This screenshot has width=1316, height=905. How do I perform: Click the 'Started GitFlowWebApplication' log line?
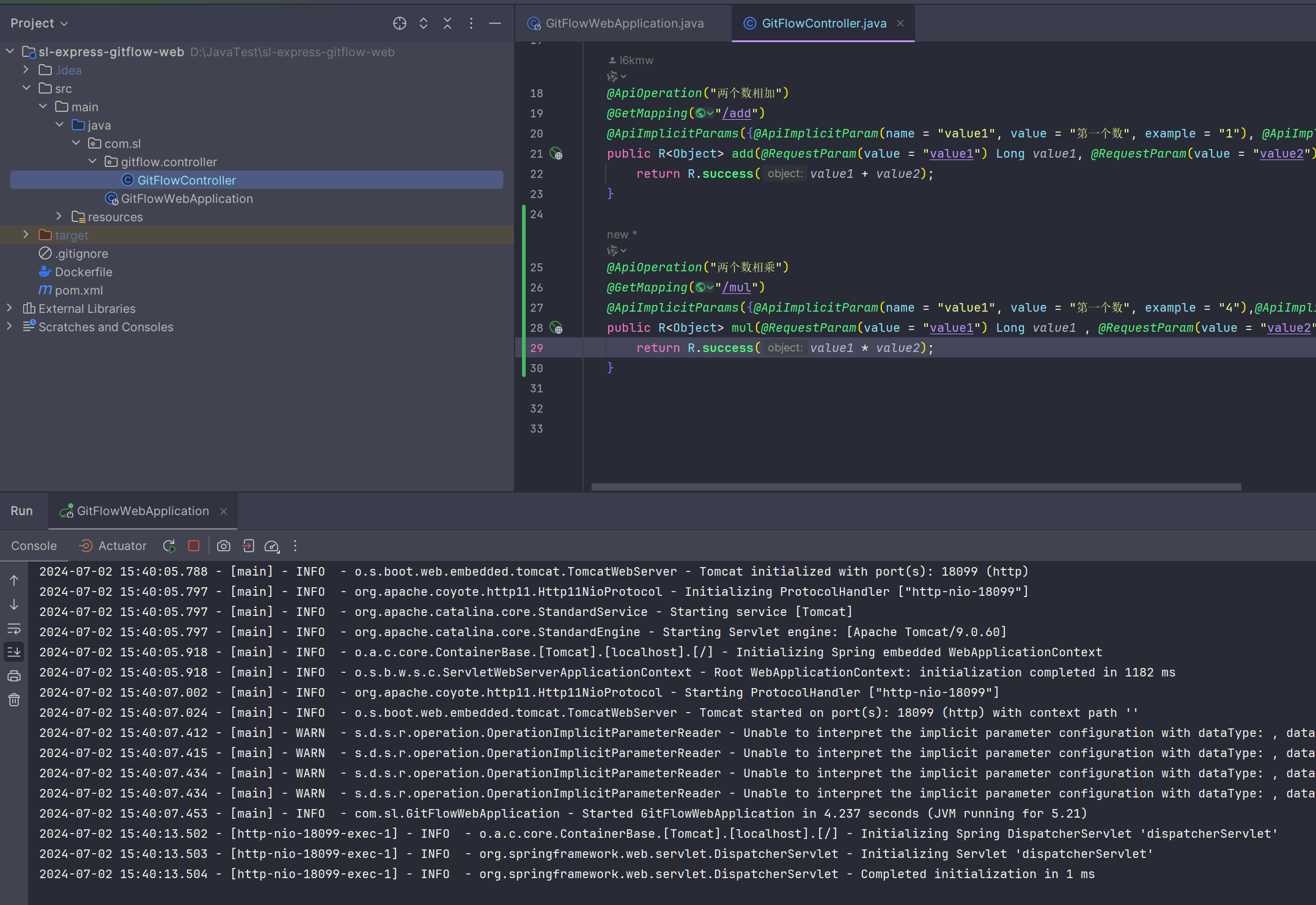(562, 813)
